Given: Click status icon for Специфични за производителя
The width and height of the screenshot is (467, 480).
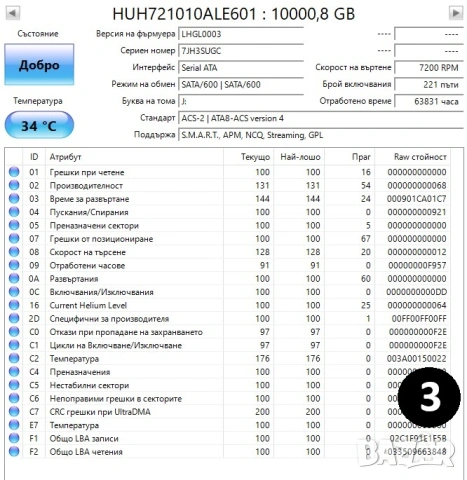Looking at the screenshot, I should coord(14,318).
